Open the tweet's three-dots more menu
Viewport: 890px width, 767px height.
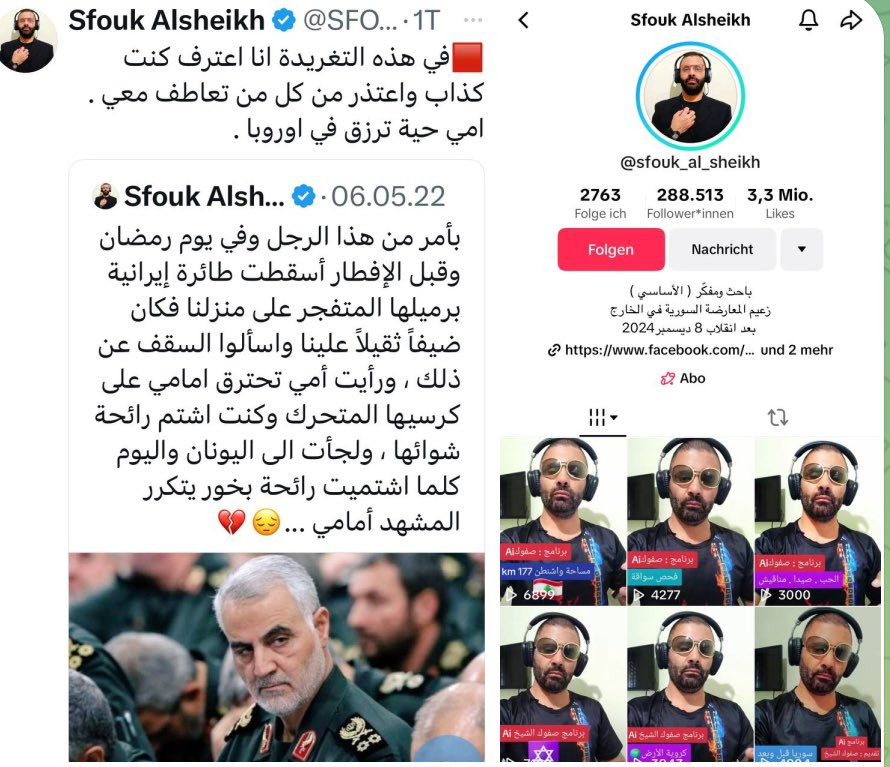[x=473, y=20]
